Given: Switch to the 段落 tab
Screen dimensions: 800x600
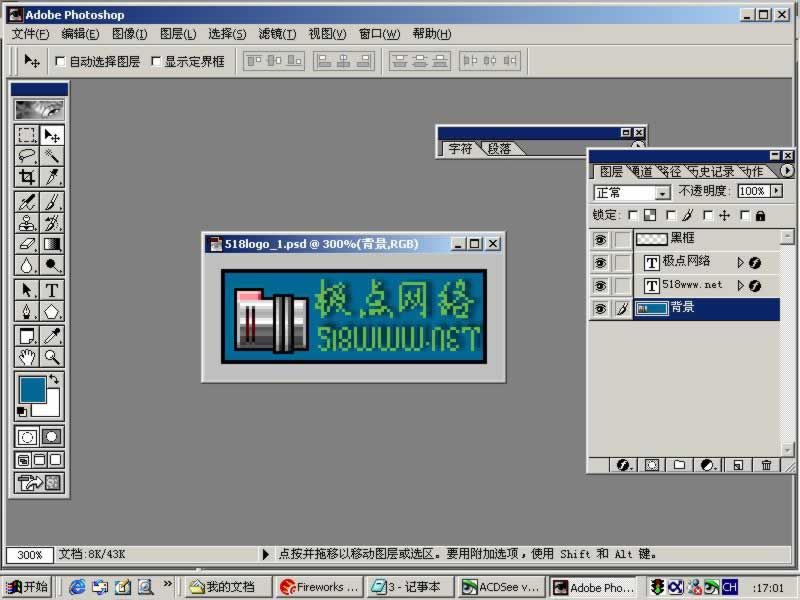Looking at the screenshot, I should 499,148.
